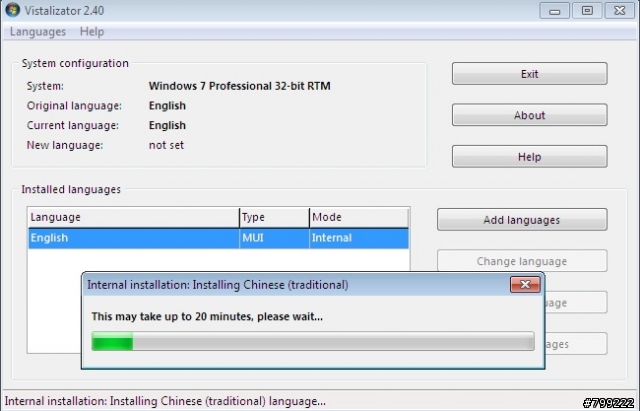The image size is (640, 411).
Task: Click the Mode column header
Action: tap(359, 217)
